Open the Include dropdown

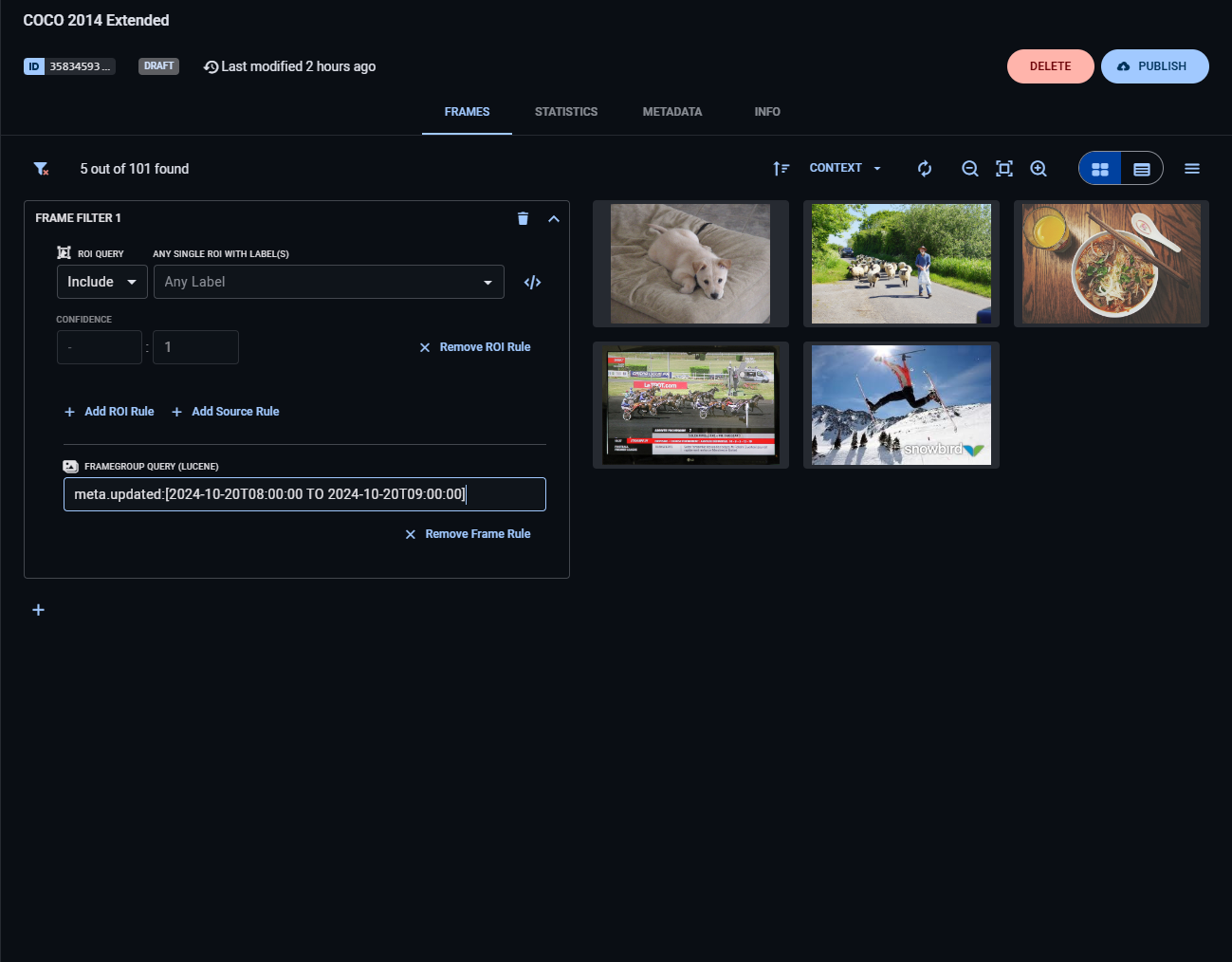101,282
